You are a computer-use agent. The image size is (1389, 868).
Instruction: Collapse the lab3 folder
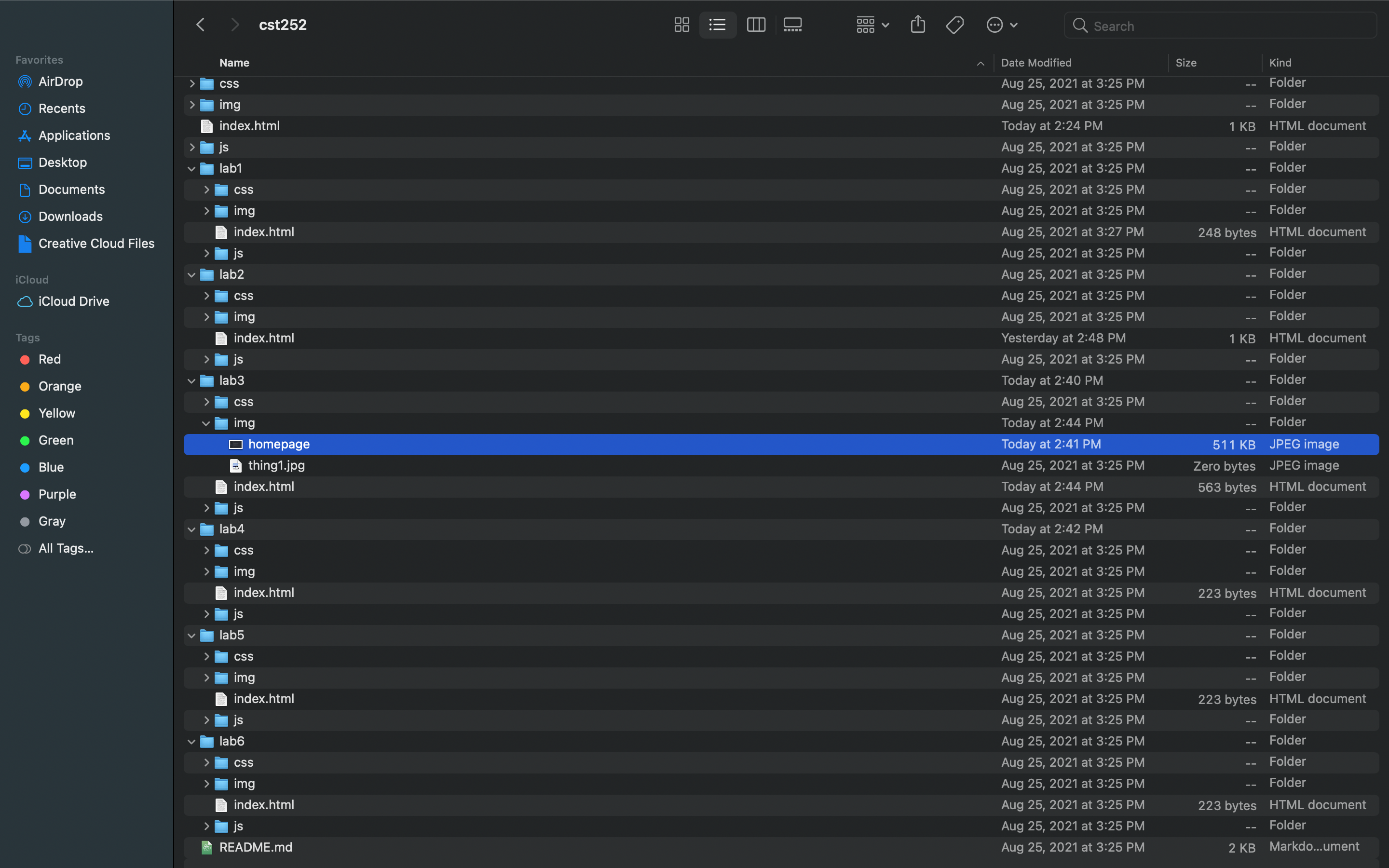click(x=191, y=380)
